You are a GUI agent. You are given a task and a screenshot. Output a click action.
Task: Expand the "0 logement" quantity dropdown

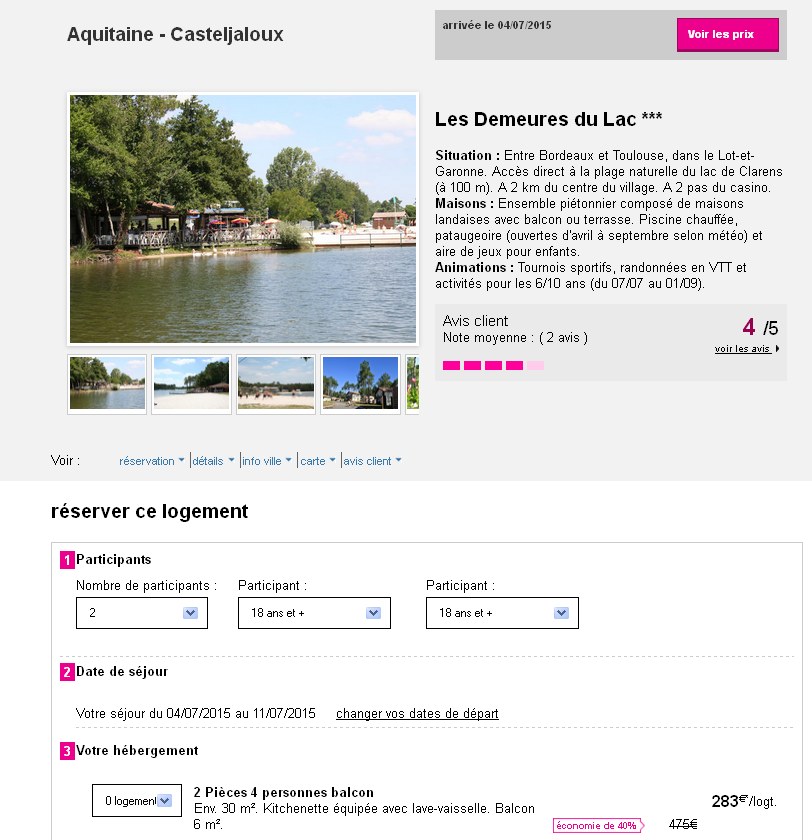coord(137,800)
